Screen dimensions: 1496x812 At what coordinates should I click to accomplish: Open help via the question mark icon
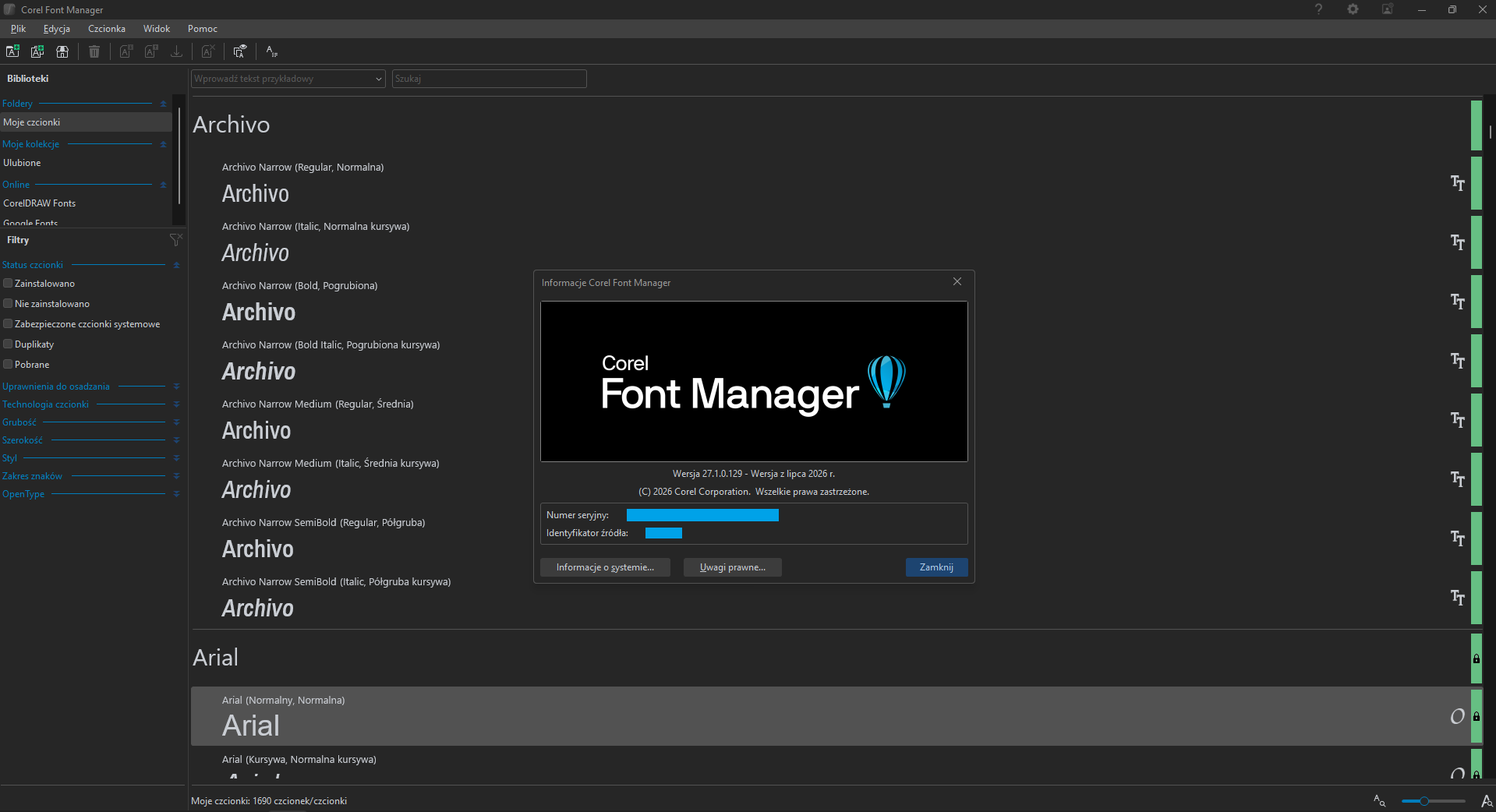coord(1318,9)
